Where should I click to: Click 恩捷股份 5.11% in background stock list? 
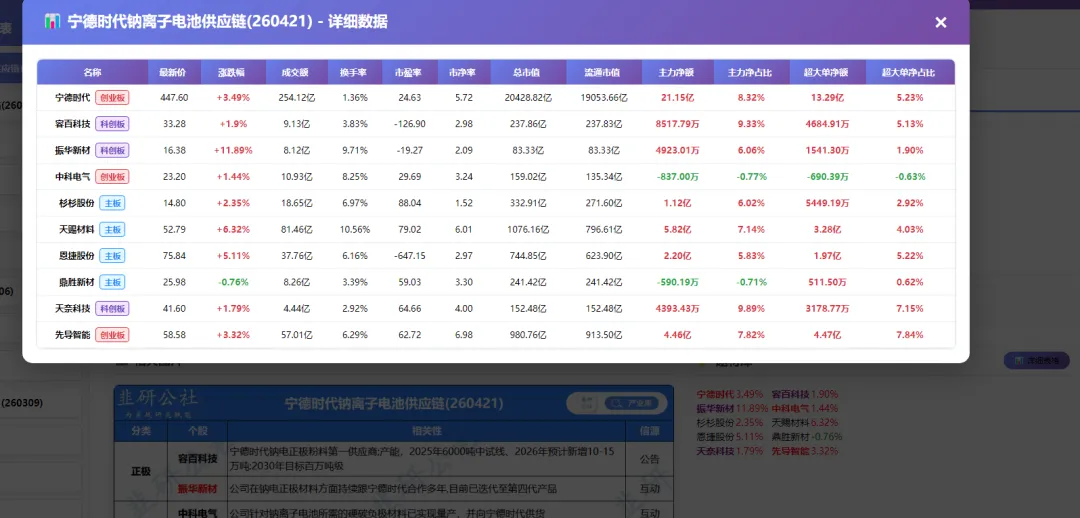730,437
